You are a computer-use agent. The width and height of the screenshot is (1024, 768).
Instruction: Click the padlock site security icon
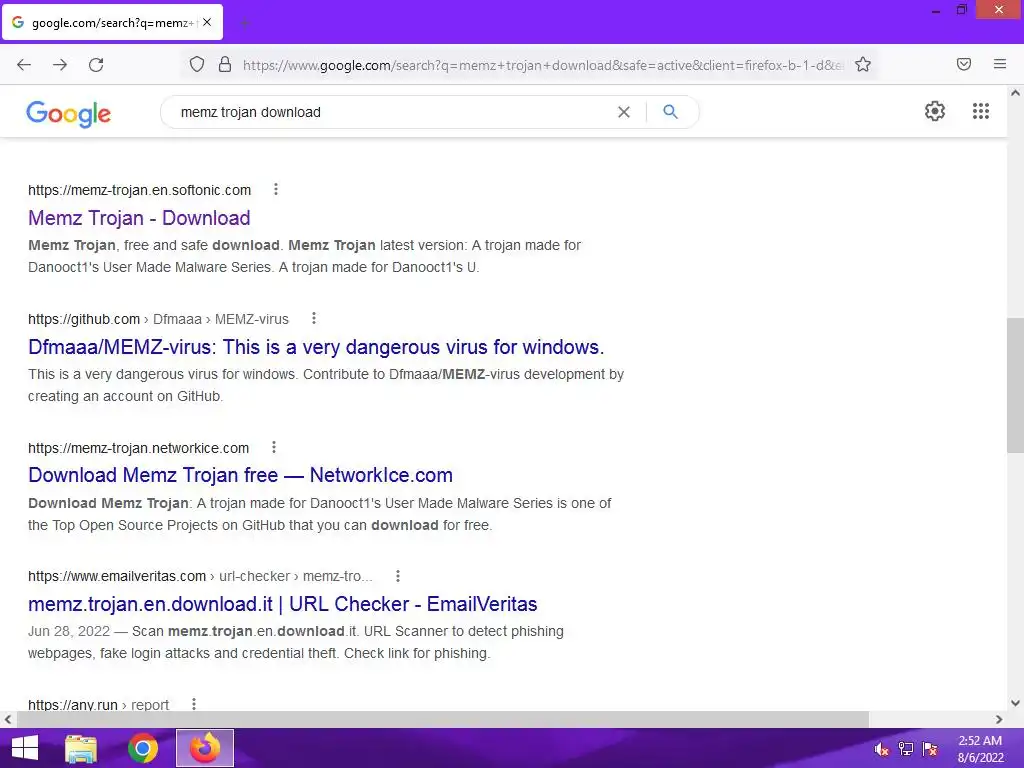pos(225,64)
